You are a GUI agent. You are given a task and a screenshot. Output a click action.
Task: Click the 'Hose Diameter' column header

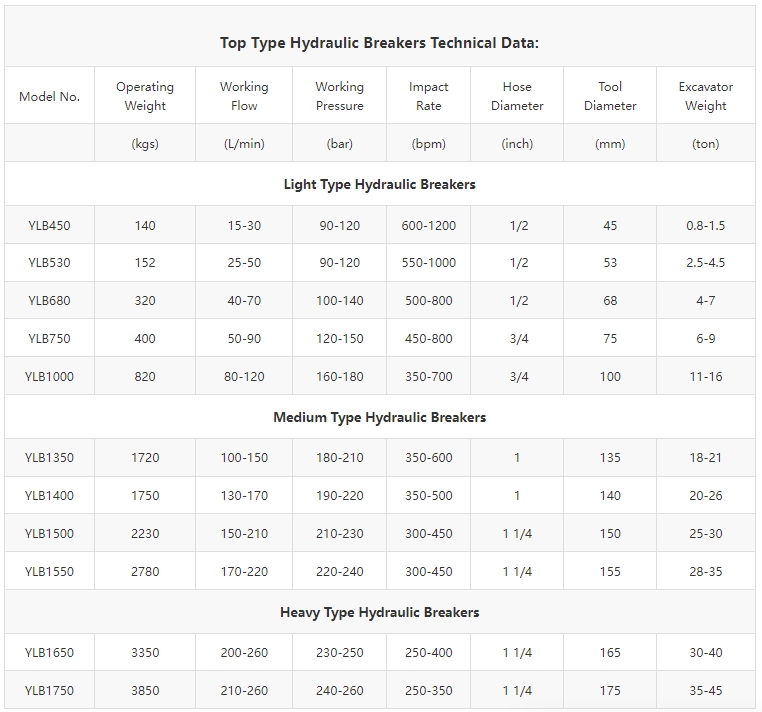click(517, 96)
